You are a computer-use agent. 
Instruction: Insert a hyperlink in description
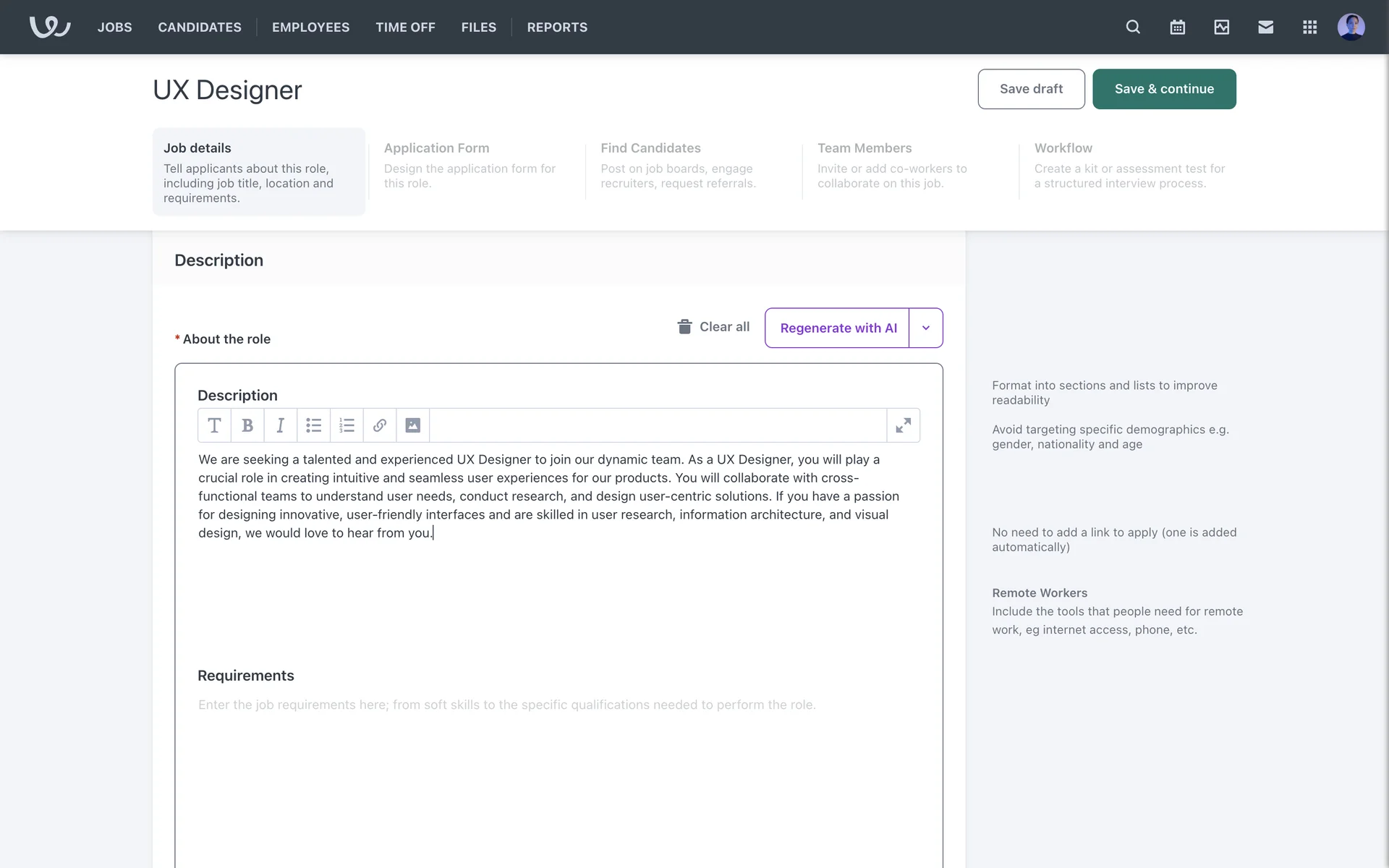(380, 425)
